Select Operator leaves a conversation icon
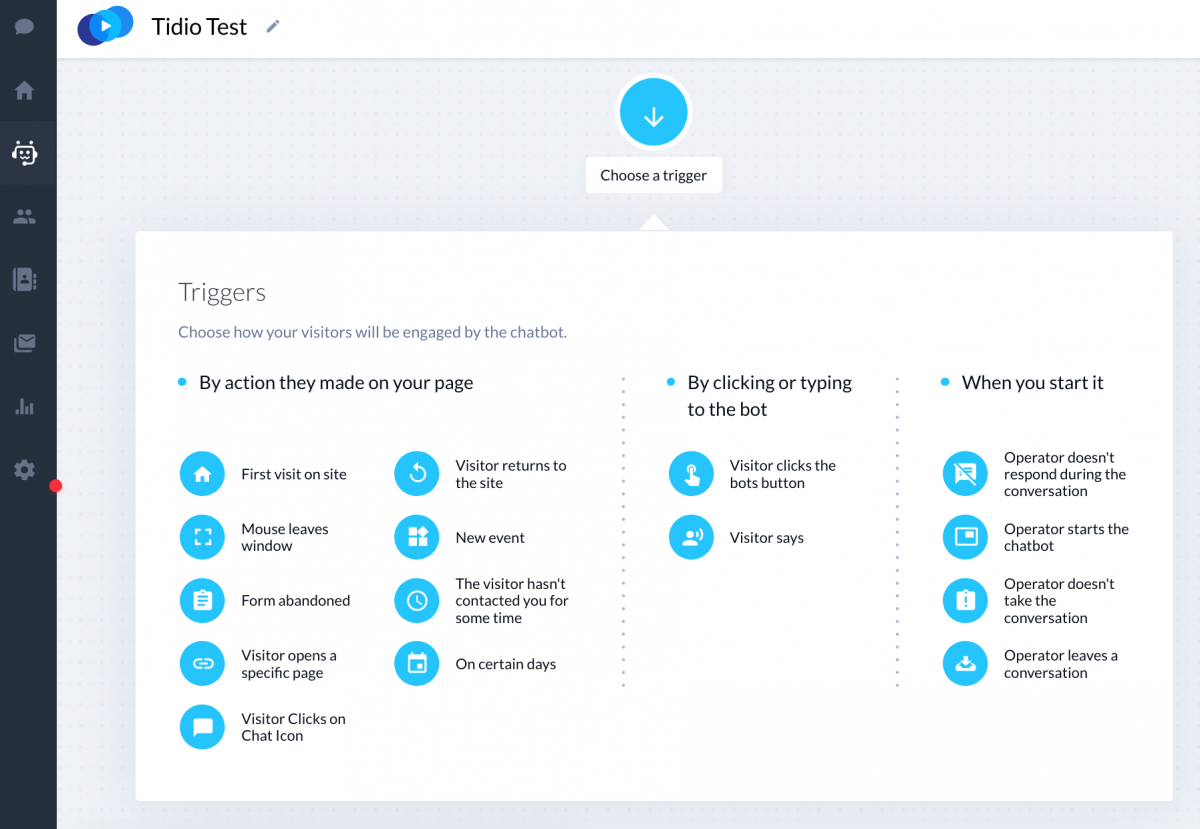This screenshot has height=829, width=1200. click(x=965, y=663)
